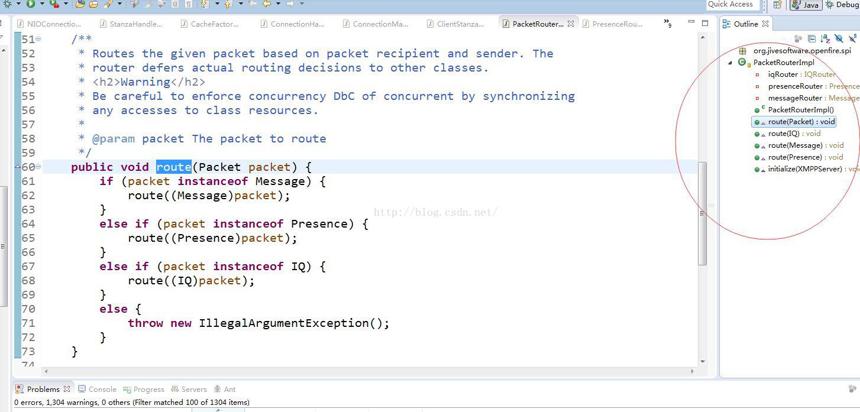Open Run button dropdown arrow
Viewport: 860px width, 412px height.
[42, 3]
